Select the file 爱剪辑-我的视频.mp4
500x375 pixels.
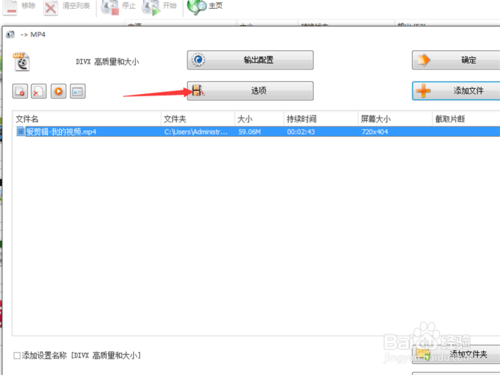point(61,132)
